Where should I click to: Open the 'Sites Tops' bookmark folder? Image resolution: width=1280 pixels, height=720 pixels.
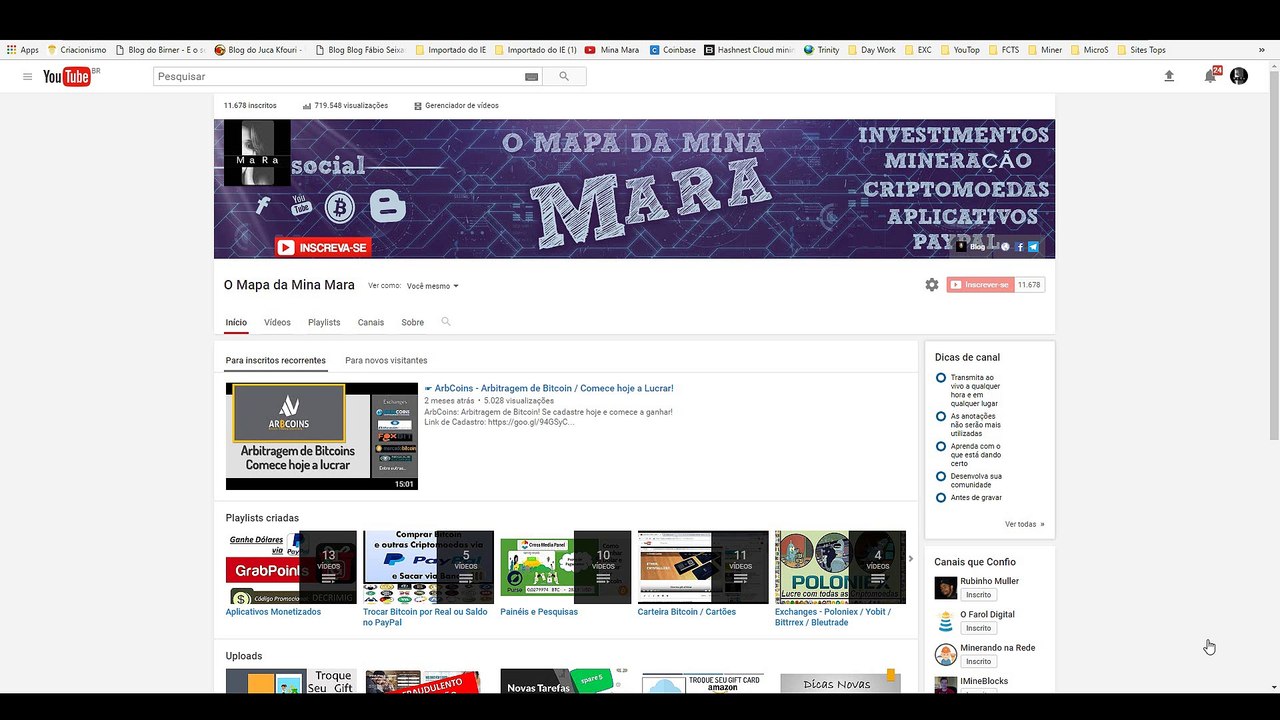coord(1140,50)
